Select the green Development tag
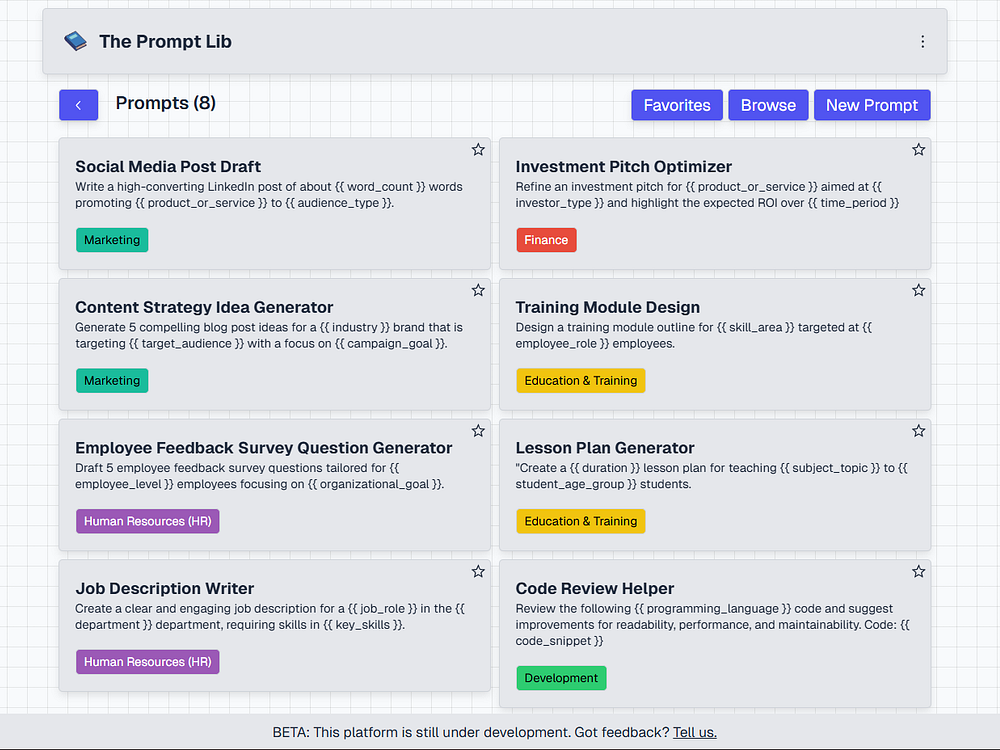 pyautogui.click(x=561, y=678)
